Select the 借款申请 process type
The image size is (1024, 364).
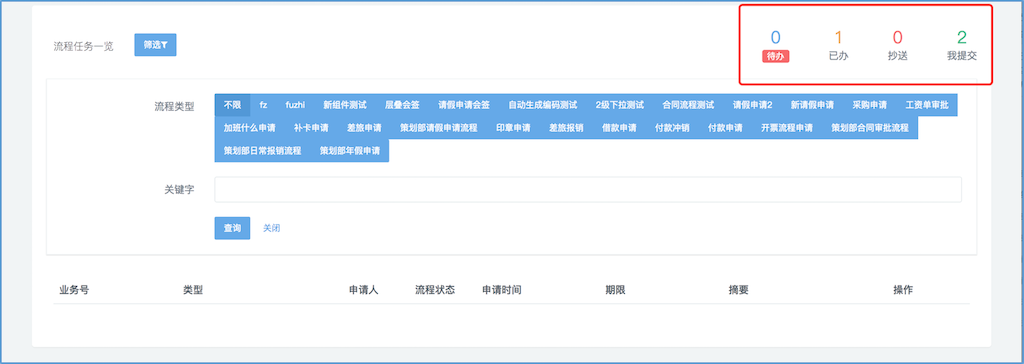click(x=619, y=128)
